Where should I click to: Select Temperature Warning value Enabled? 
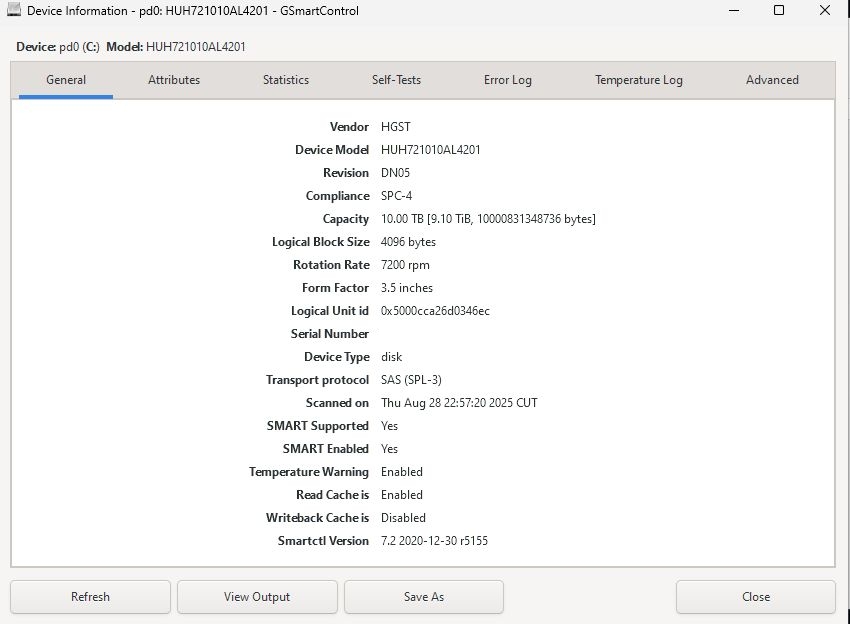coord(402,472)
